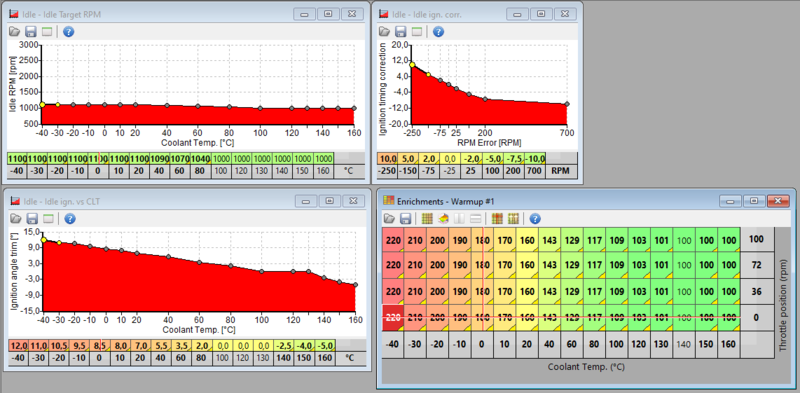This screenshot has height=393, width=800.
Task: Click the Idle ign. corr. title bar icon
Action: click(x=383, y=14)
